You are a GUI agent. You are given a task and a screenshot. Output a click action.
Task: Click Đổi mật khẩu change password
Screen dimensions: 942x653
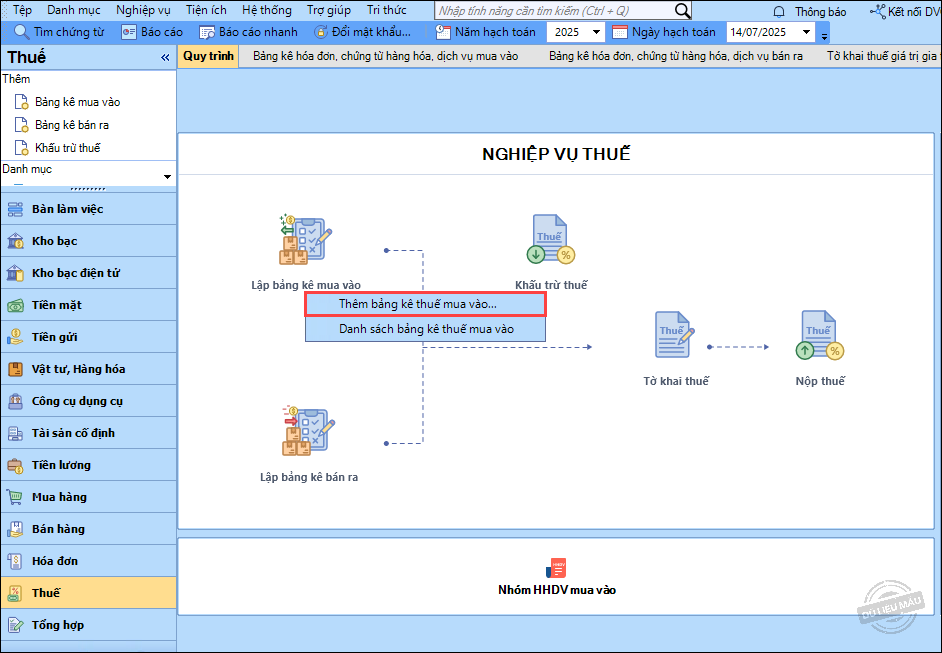[x=363, y=32]
